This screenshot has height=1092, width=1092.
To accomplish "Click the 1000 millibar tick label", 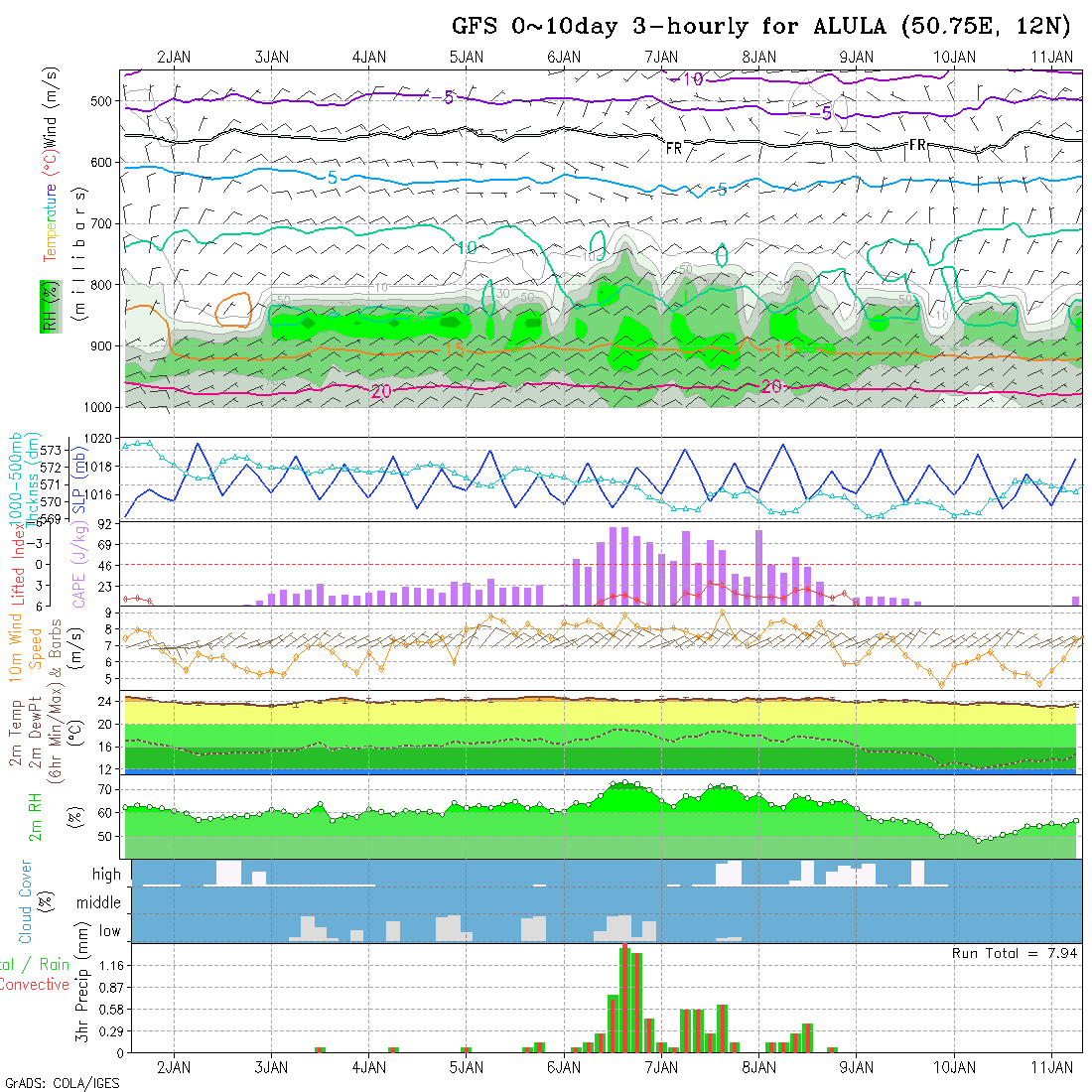I will [96, 407].
